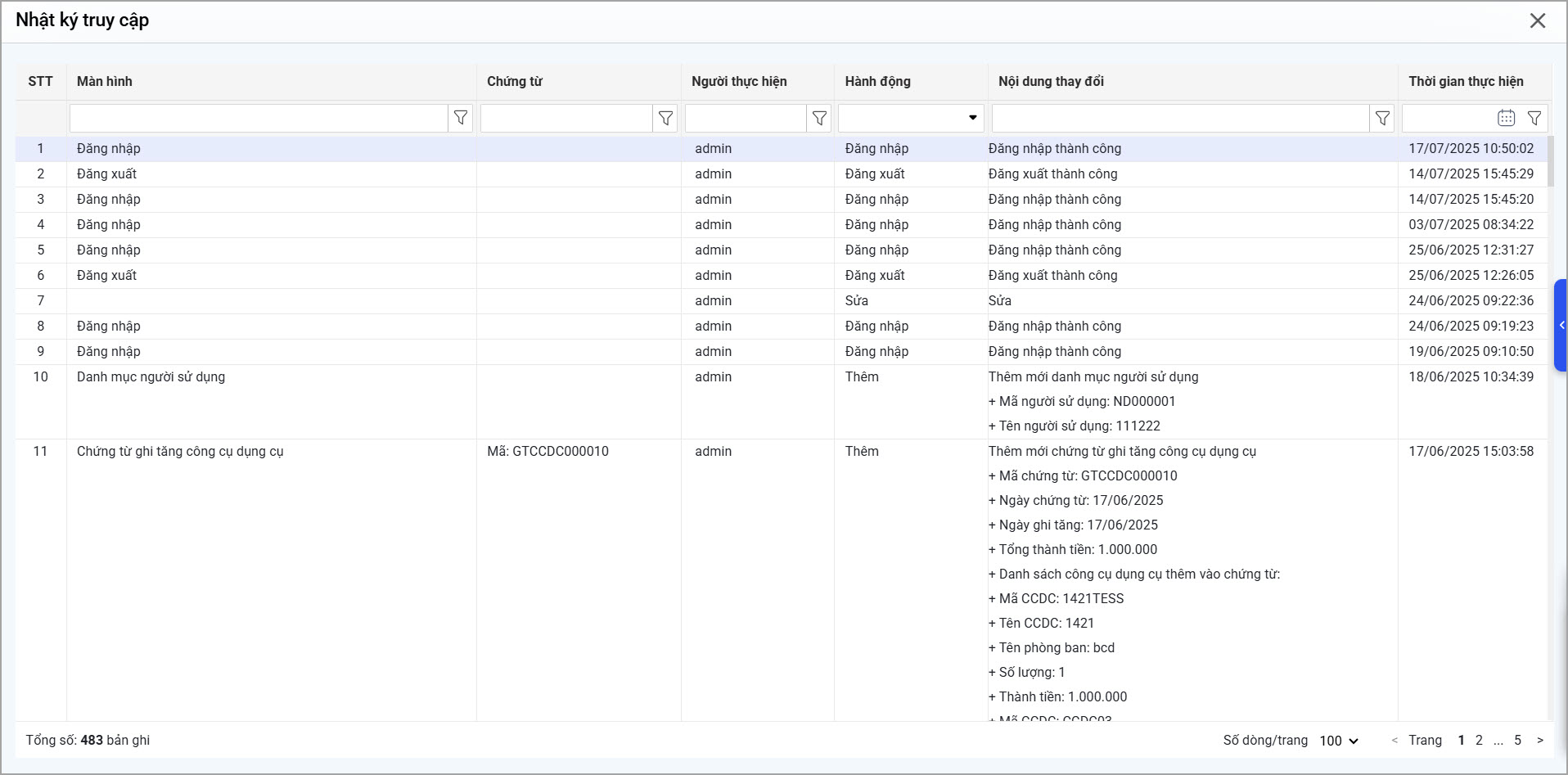The height and width of the screenshot is (775, 1568).
Task: Close the Nhật ký truy cập dialog
Action: (1538, 20)
